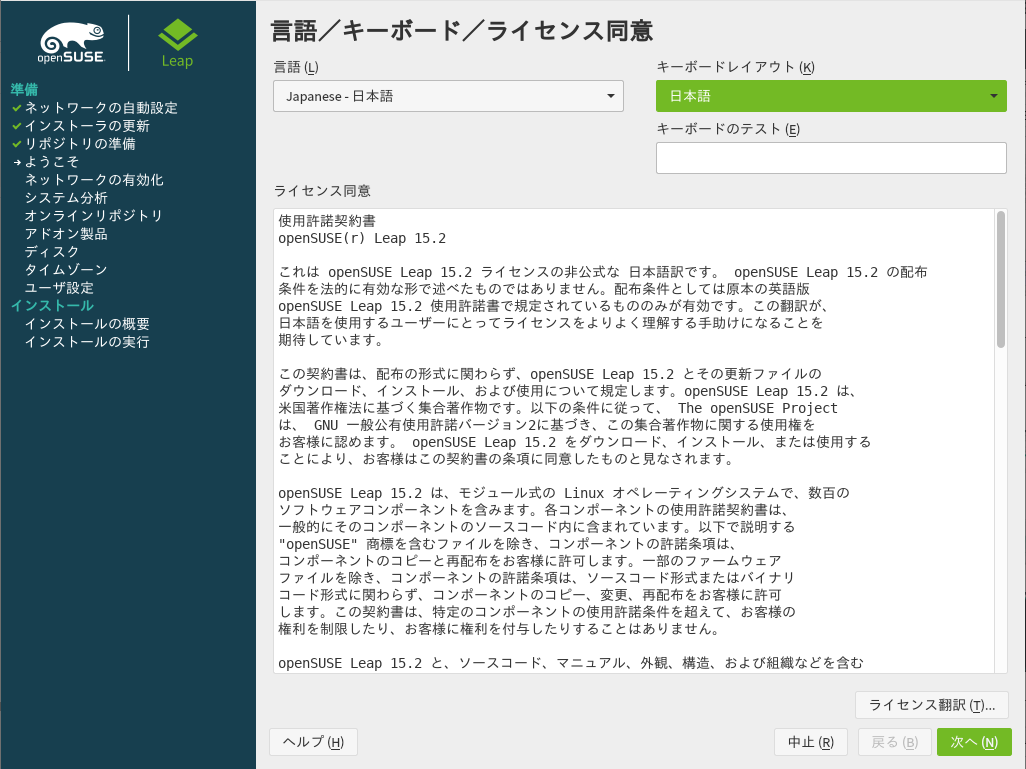The width and height of the screenshot is (1026, 769).
Task: Select システム分析 step
Action: (66, 198)
